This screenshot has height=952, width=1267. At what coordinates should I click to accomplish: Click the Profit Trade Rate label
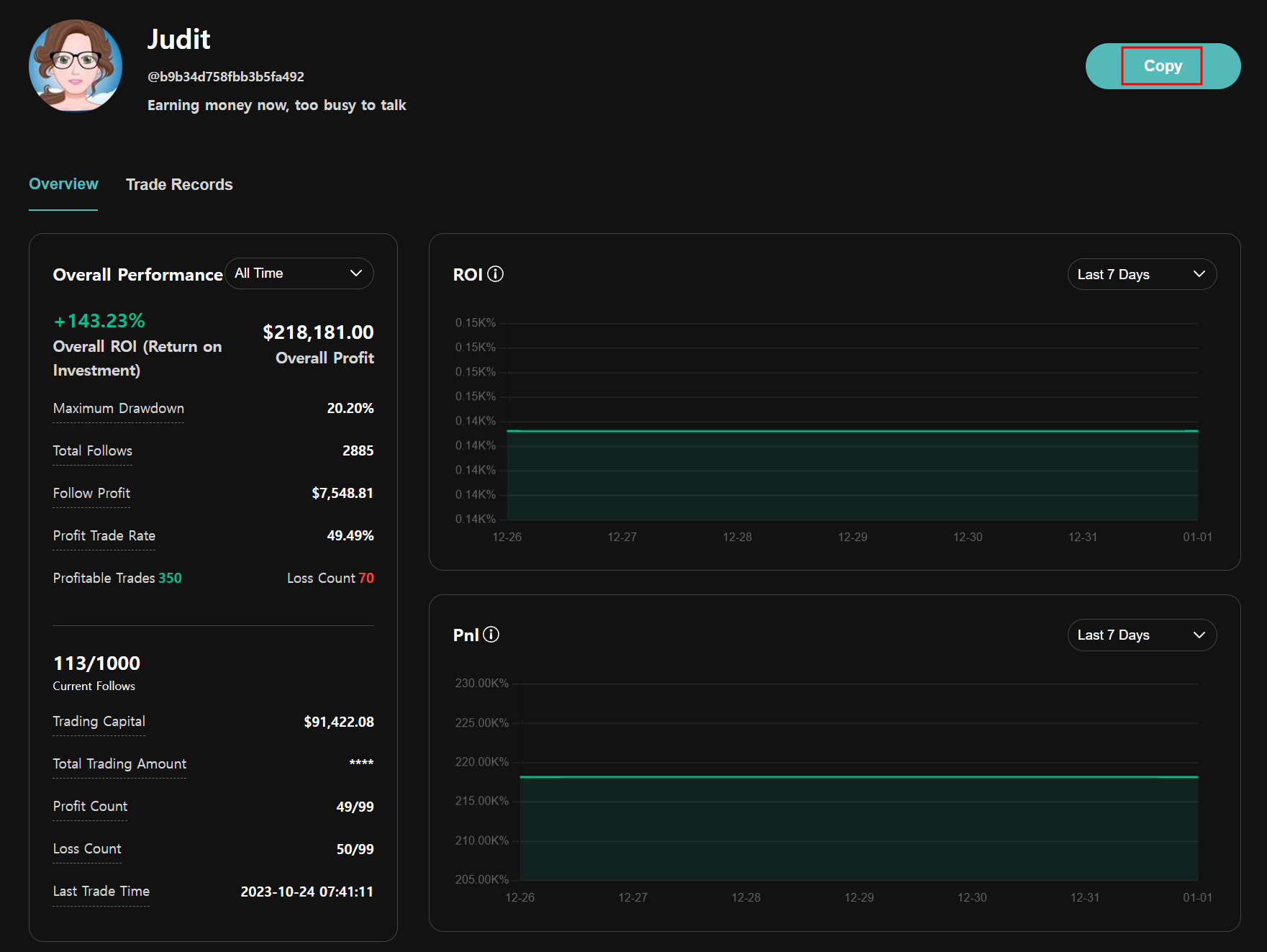(104, 536)
